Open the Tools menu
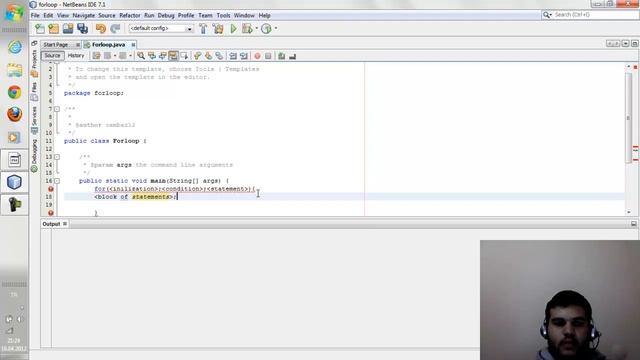This screenshot has width=640, height=360. [223, 16]
